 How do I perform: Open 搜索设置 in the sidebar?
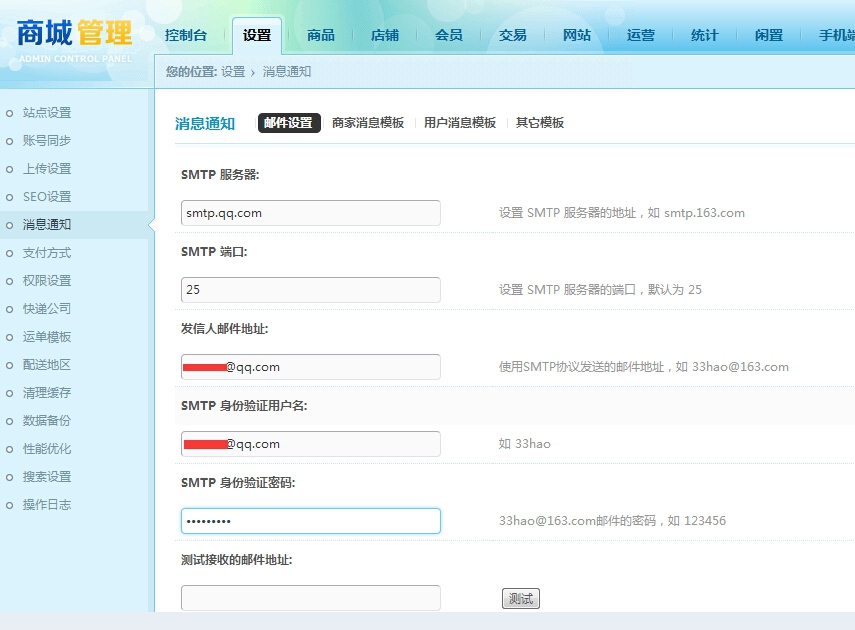(x=47, y=477)
